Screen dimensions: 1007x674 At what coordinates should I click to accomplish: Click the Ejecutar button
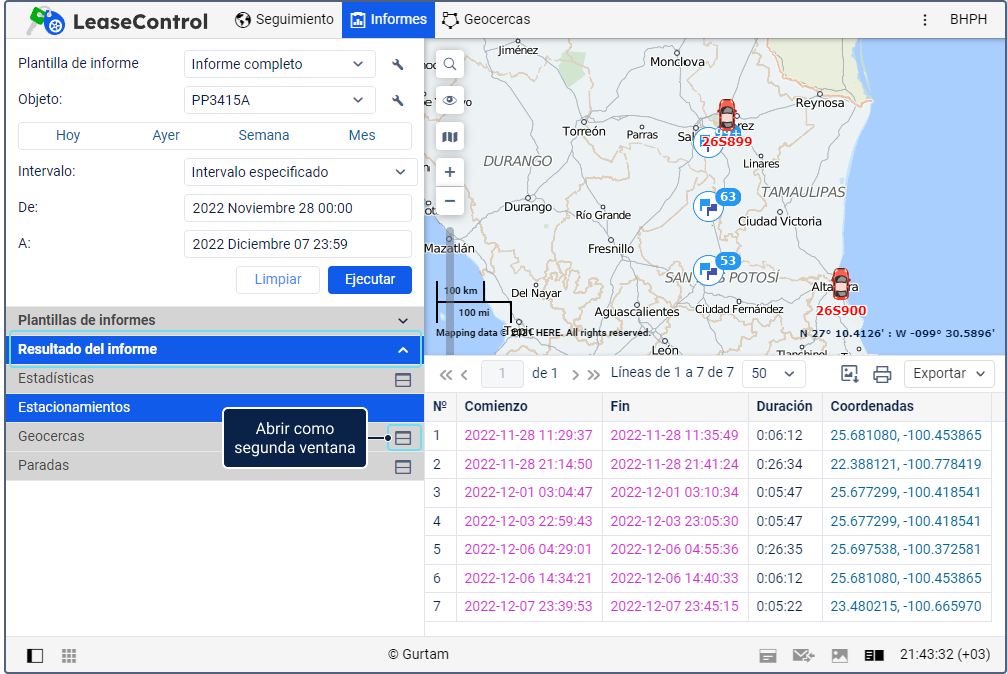pos(369,280)
